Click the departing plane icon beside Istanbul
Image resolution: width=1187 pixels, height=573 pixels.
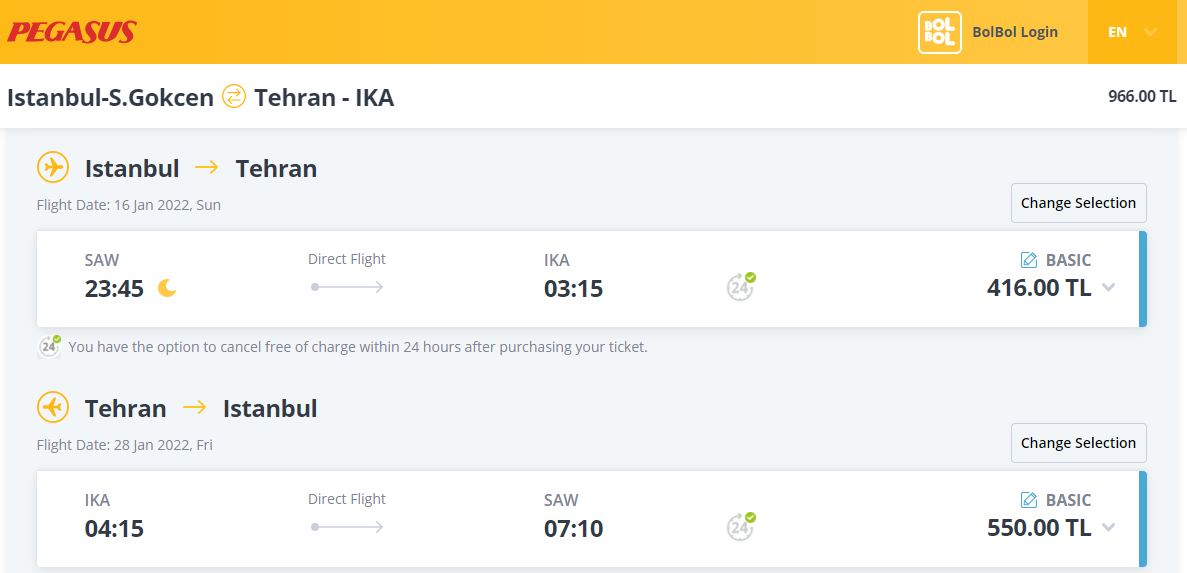(x=52, y=167)
